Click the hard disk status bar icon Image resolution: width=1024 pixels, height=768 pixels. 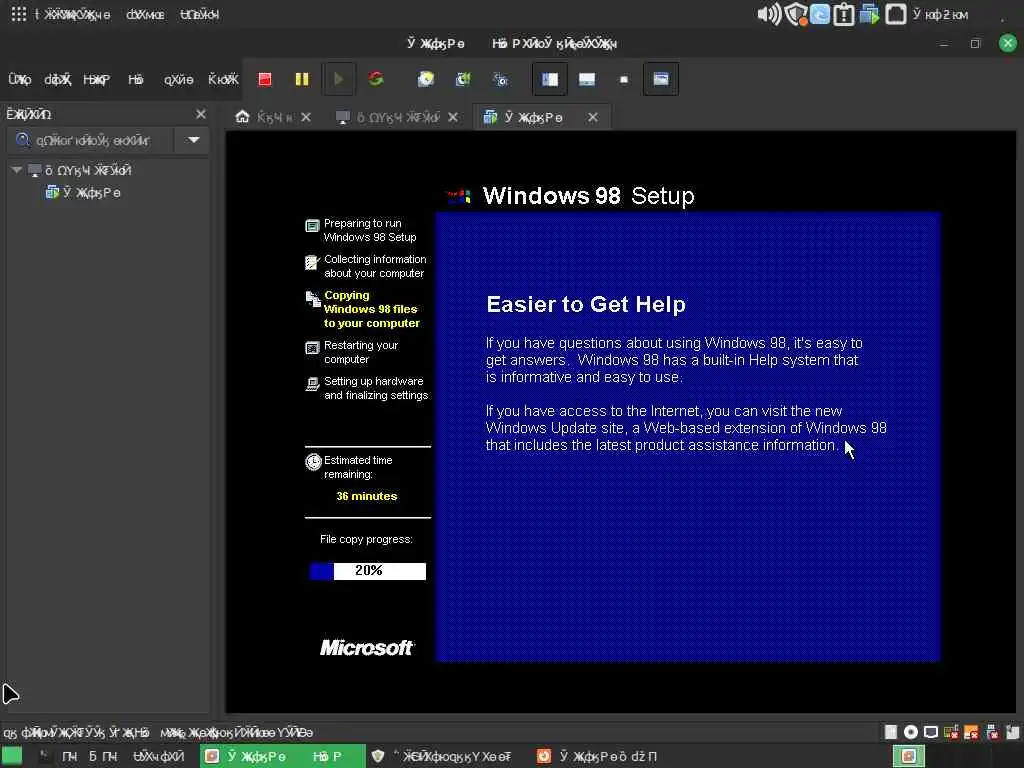tap(891, 732)
